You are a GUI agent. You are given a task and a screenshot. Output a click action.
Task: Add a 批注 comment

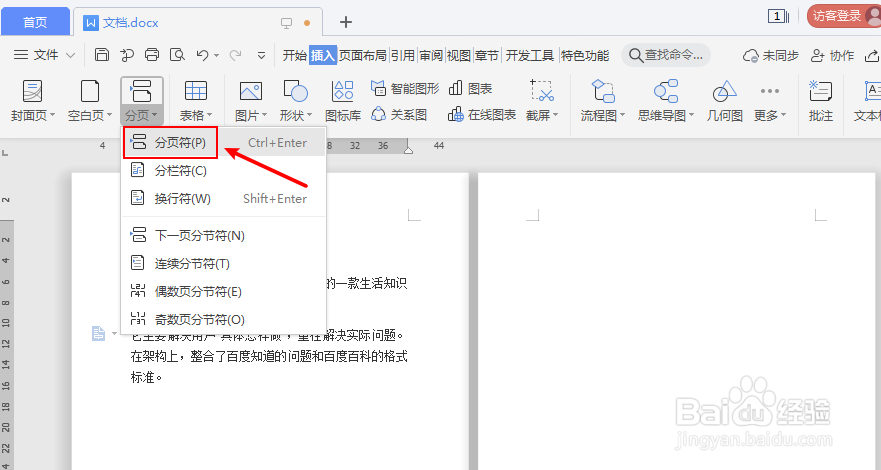tap(820, 101)
